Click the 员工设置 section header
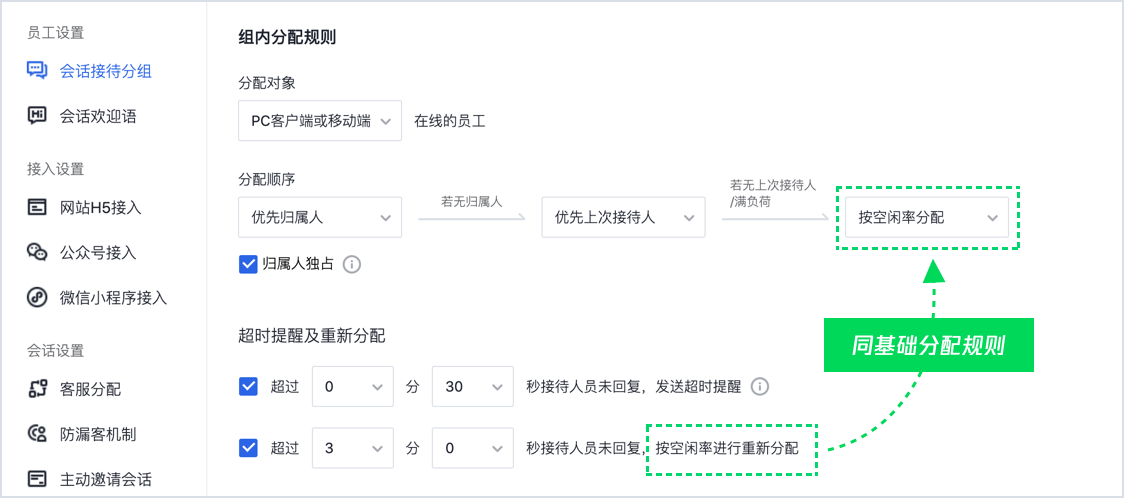Image resolution: width=1124 pixels, height=498 pixels. click(x=55, y=33)
